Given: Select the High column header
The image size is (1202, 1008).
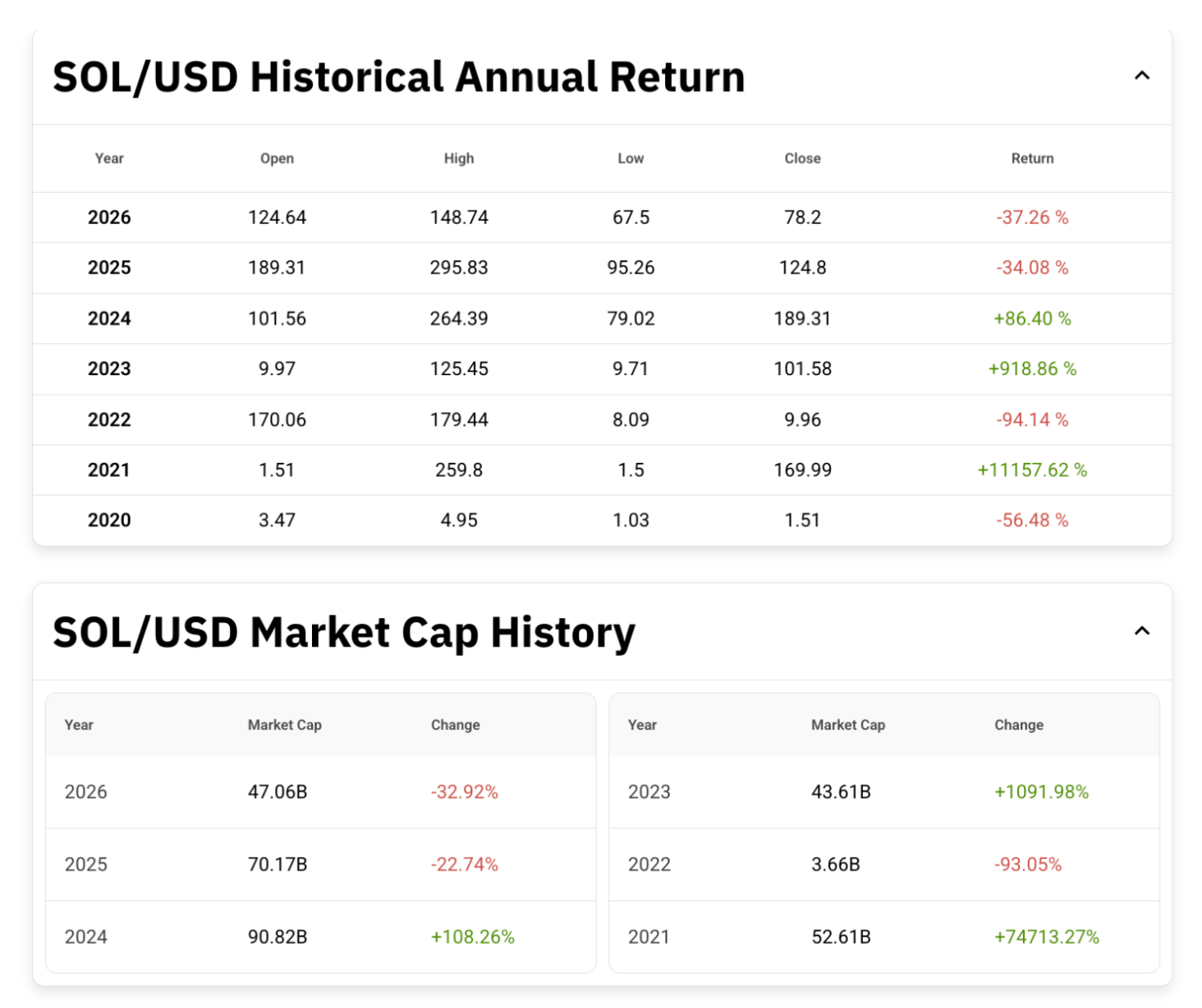Looking at the screenshot, I should (x=459, y=158).
